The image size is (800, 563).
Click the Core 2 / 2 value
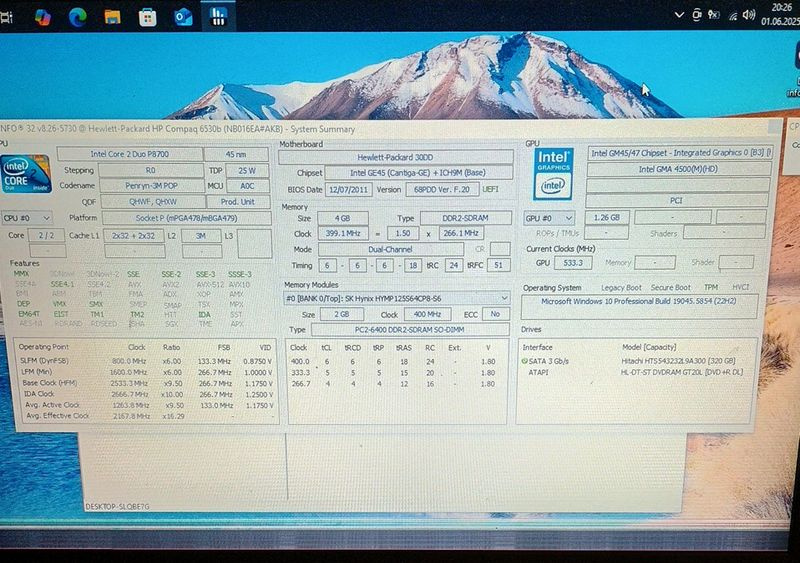pyautogui.click(x=46, y=235)
